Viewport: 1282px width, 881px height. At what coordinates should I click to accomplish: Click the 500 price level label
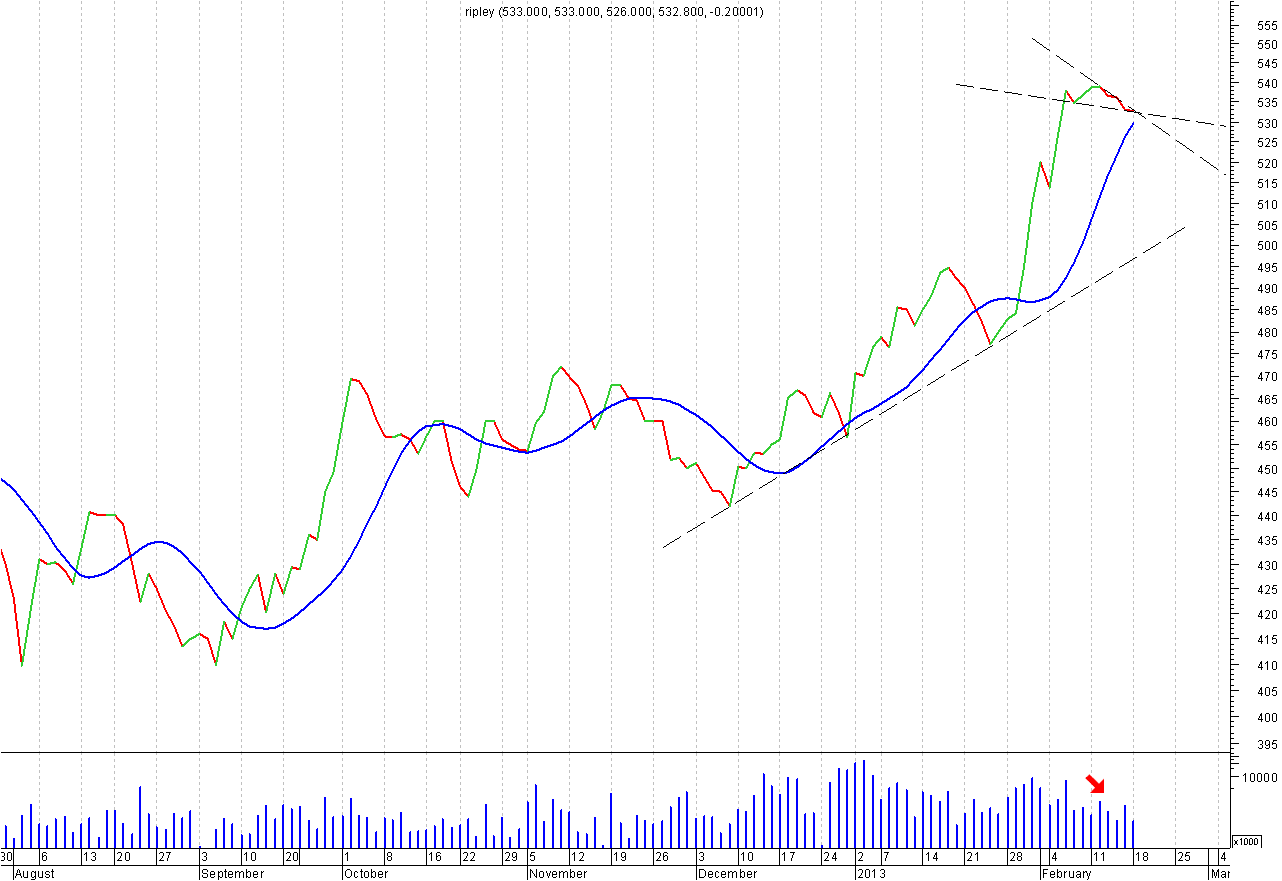click(1266, 246)
